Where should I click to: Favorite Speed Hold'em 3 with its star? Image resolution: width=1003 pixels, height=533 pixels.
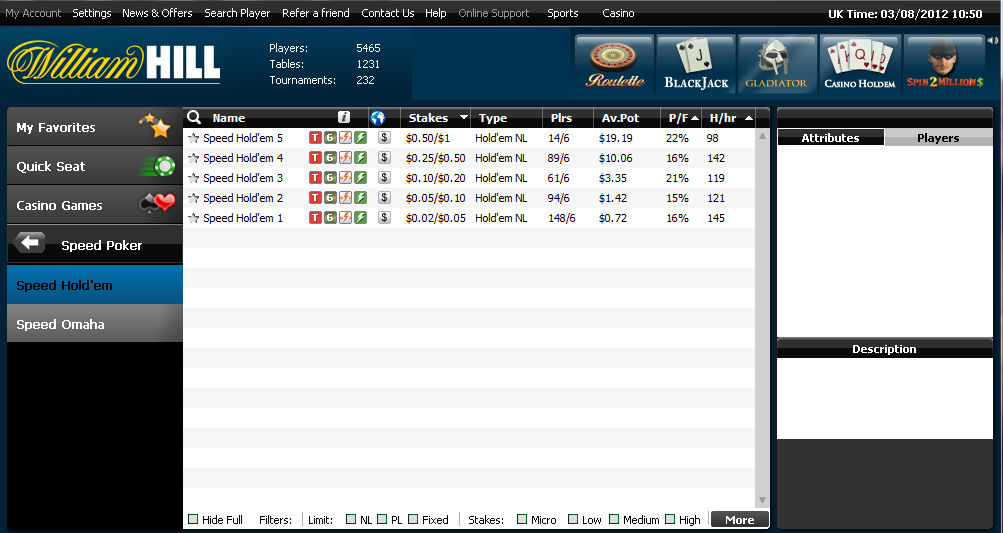pos(193,178)
